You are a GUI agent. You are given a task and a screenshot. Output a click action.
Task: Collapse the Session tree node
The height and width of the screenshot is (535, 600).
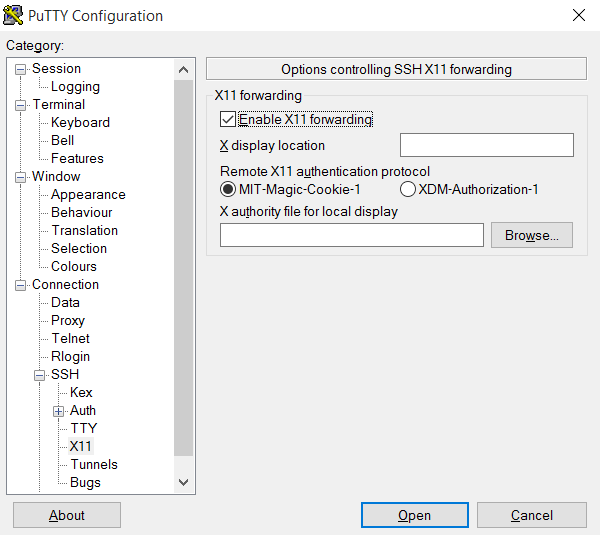(21, 69)
